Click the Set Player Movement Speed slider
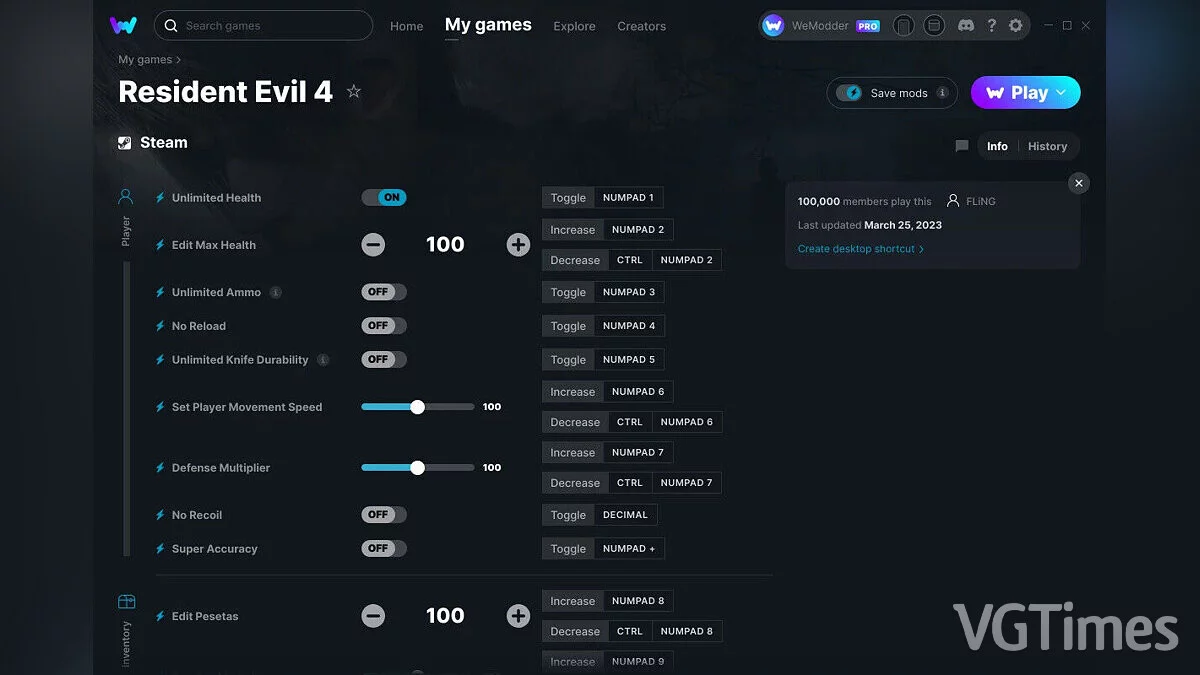This screenshot has height=675, width=1200. coord(417,407)
